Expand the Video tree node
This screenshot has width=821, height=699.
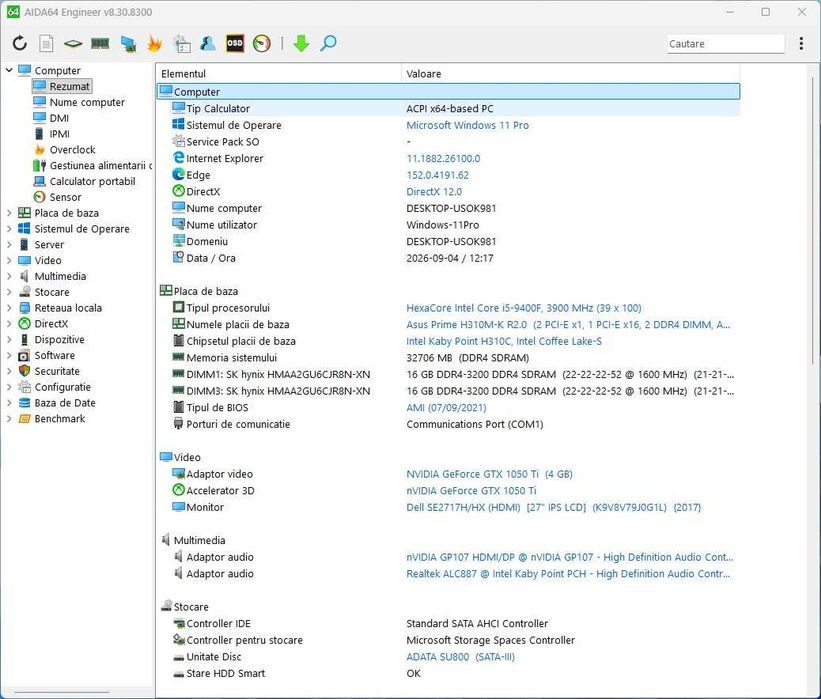9,260
